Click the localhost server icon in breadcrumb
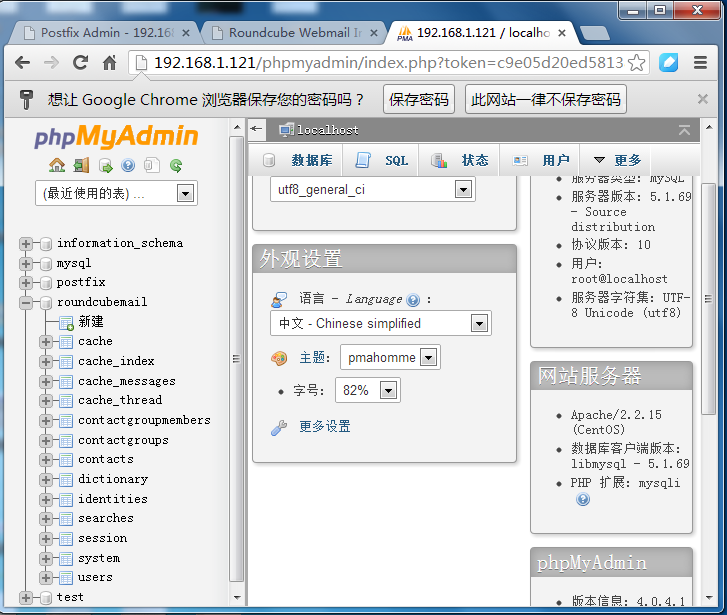This screenshot has width=727, height=615. pyautogui.click(x=286, y=130)
